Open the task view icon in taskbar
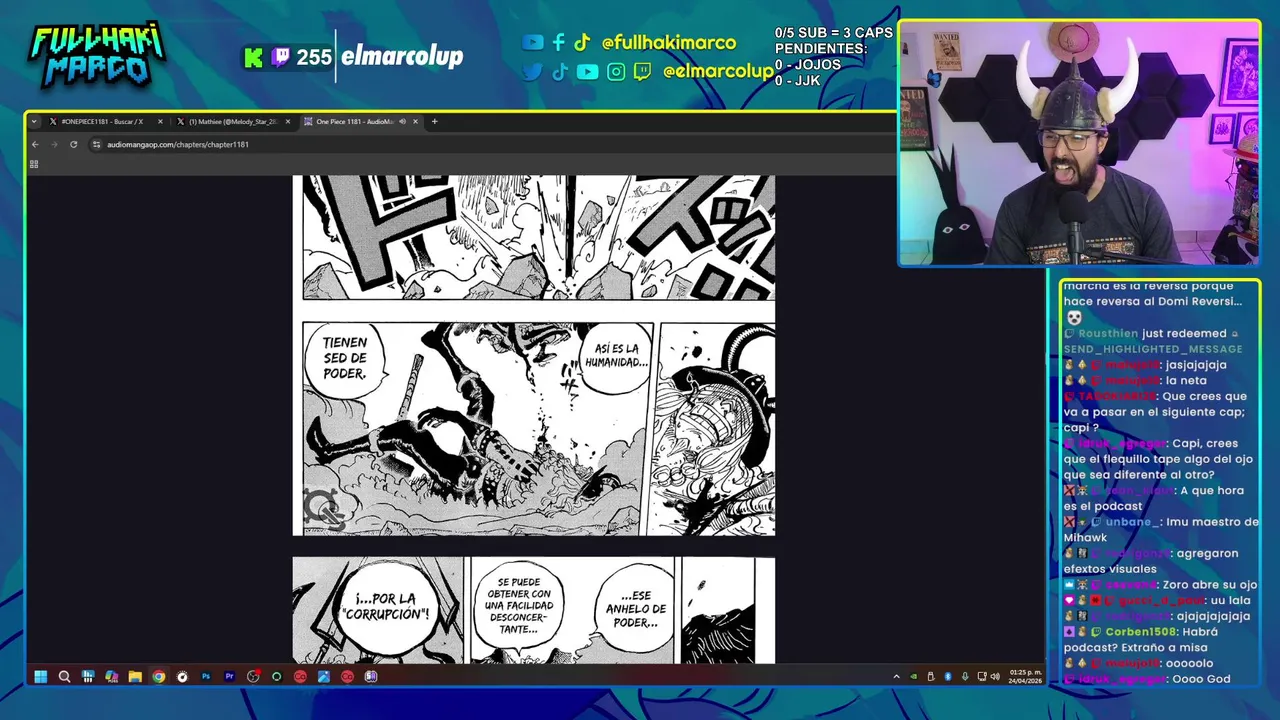Screen dimensions: 1280x720 point(88,676)
